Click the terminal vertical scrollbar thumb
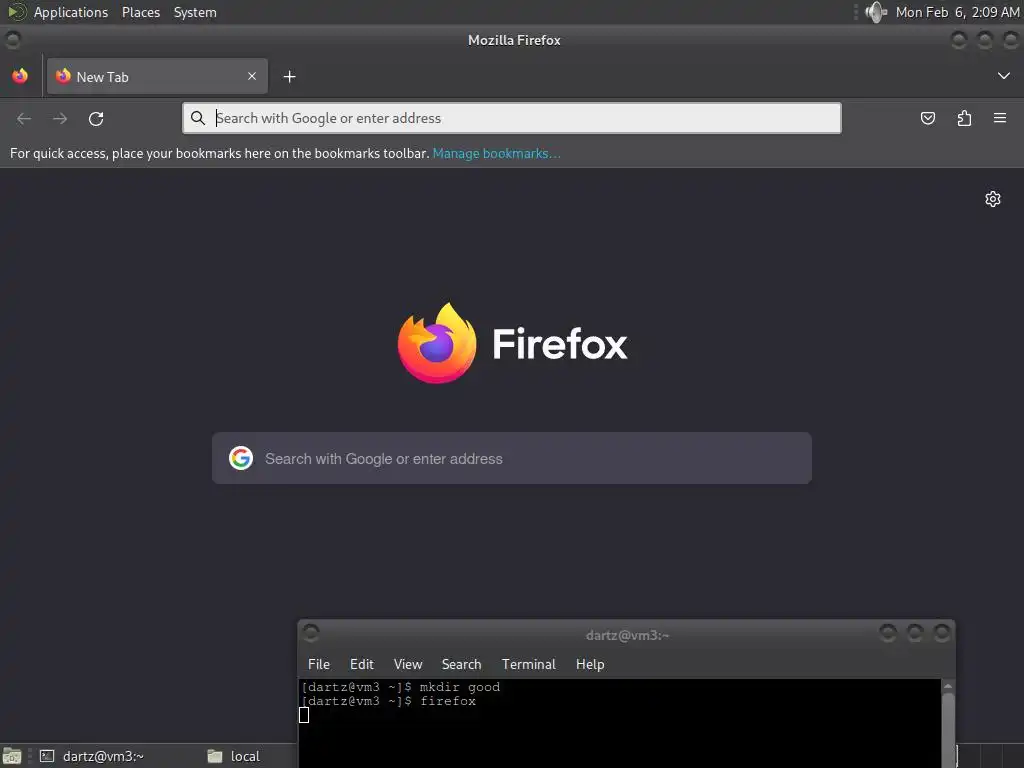Viewport: 1024px width, 768px height. (948, 729)
